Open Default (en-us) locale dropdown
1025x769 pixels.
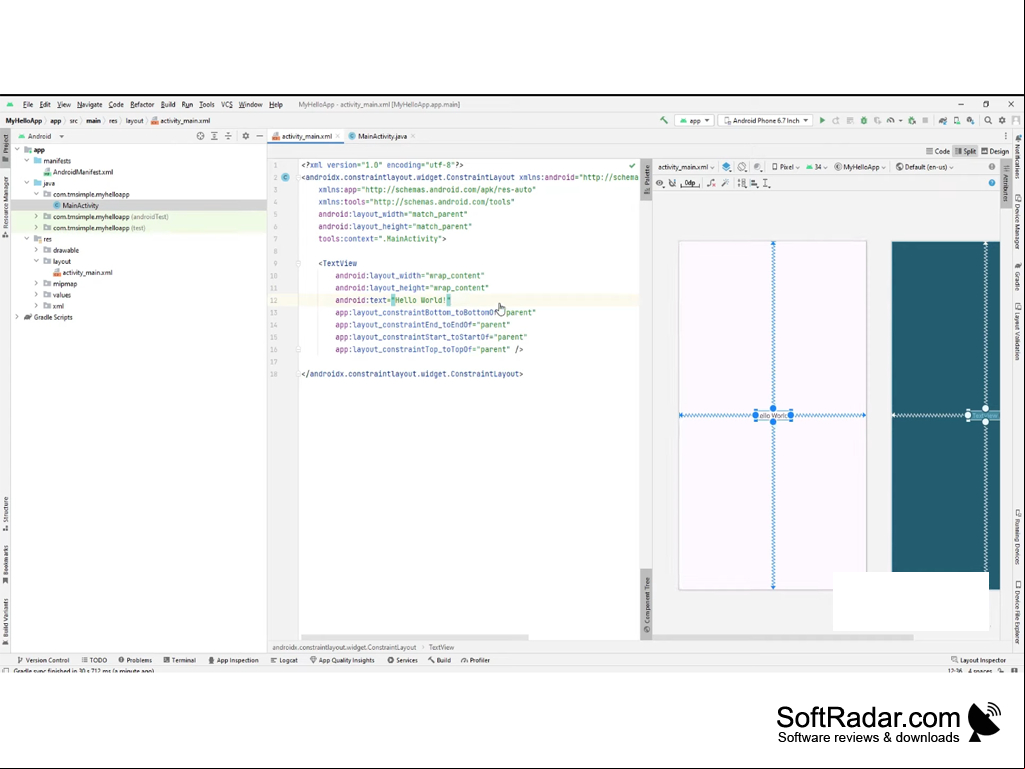click(x=924, y=167)
